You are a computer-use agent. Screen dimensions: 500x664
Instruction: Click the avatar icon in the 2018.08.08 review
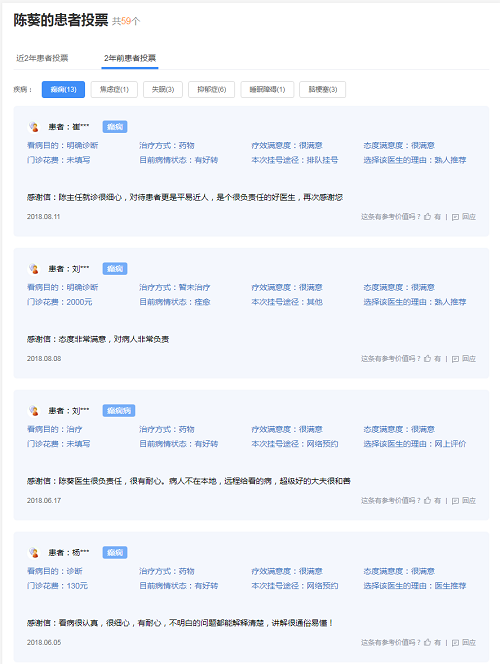(x=33, y=268)
